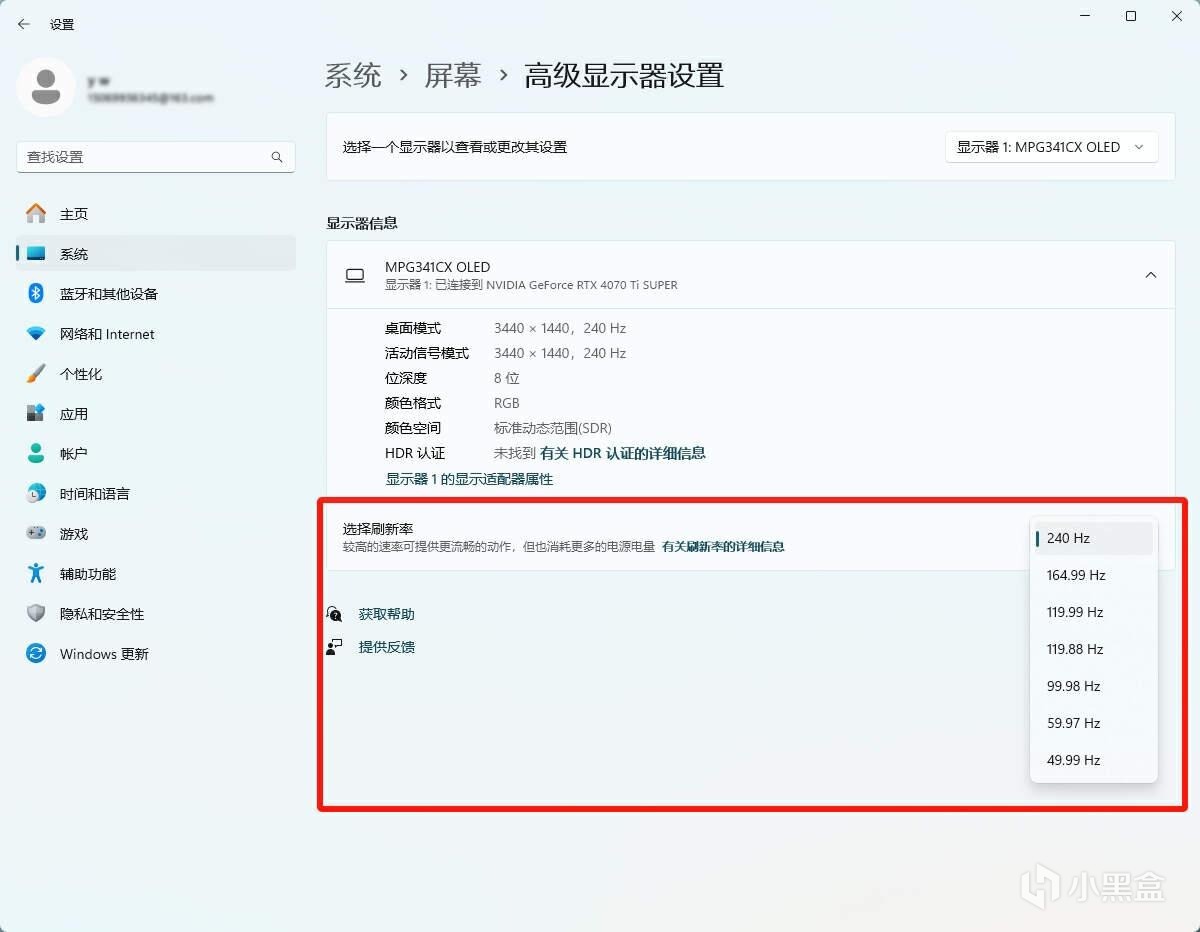Click the Bluetooth icon in the sidebar

tap(36, 293)
